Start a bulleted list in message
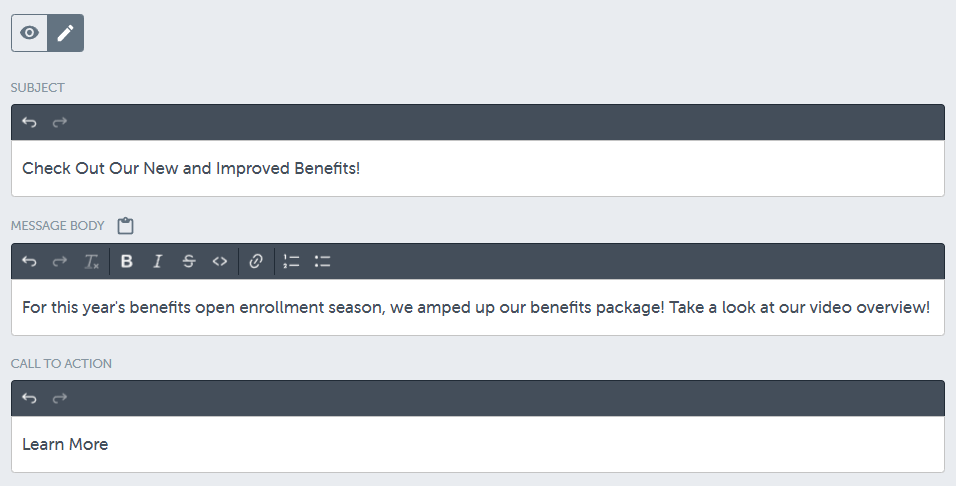 coord(322,261)
